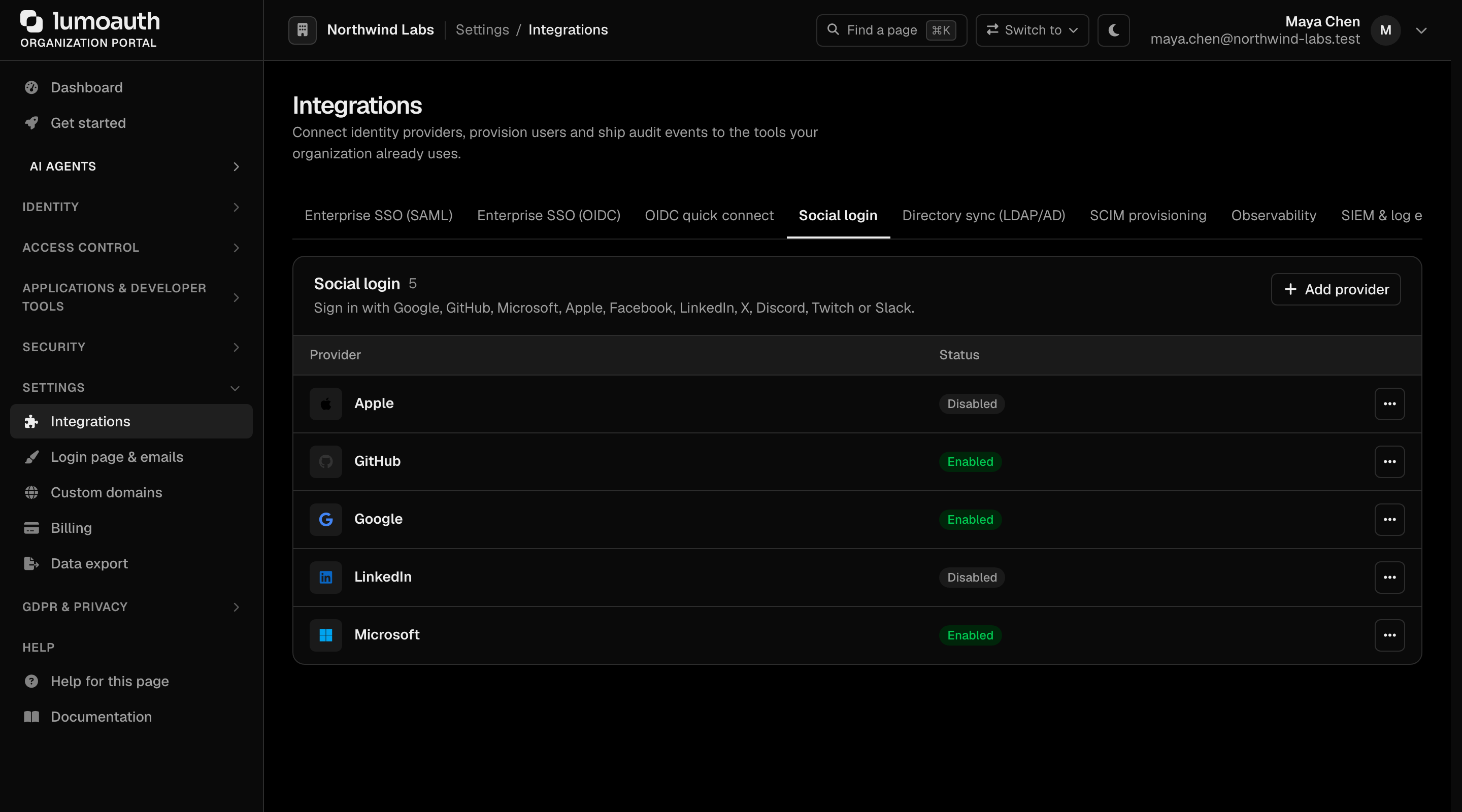Click the Settings breadcrumb link

pos(482,30)
